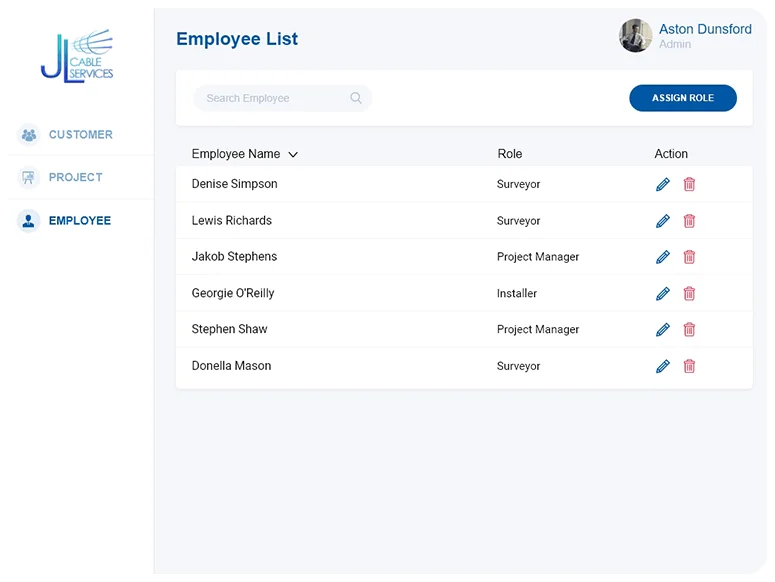Sort by Employee Name chevron
Image resolution: width=775 pixels, height=582 pixels.
coord(293,155)
